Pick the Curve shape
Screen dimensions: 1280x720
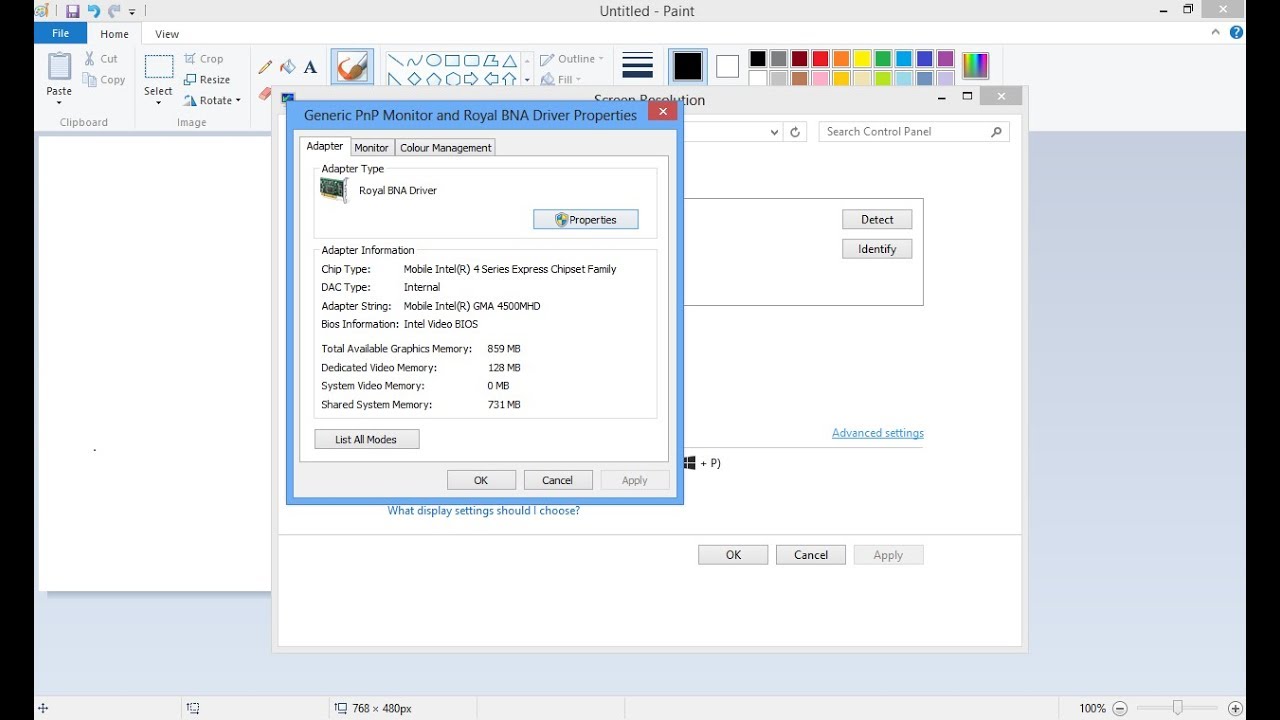(414, 60)
